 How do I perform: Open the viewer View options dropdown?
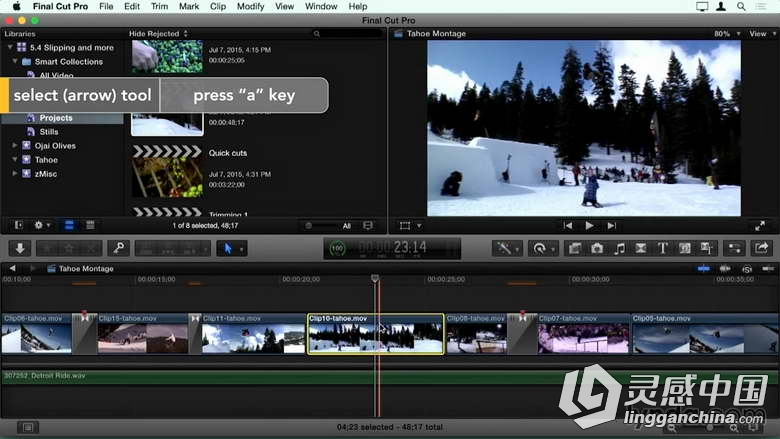[x=762, y=34]
